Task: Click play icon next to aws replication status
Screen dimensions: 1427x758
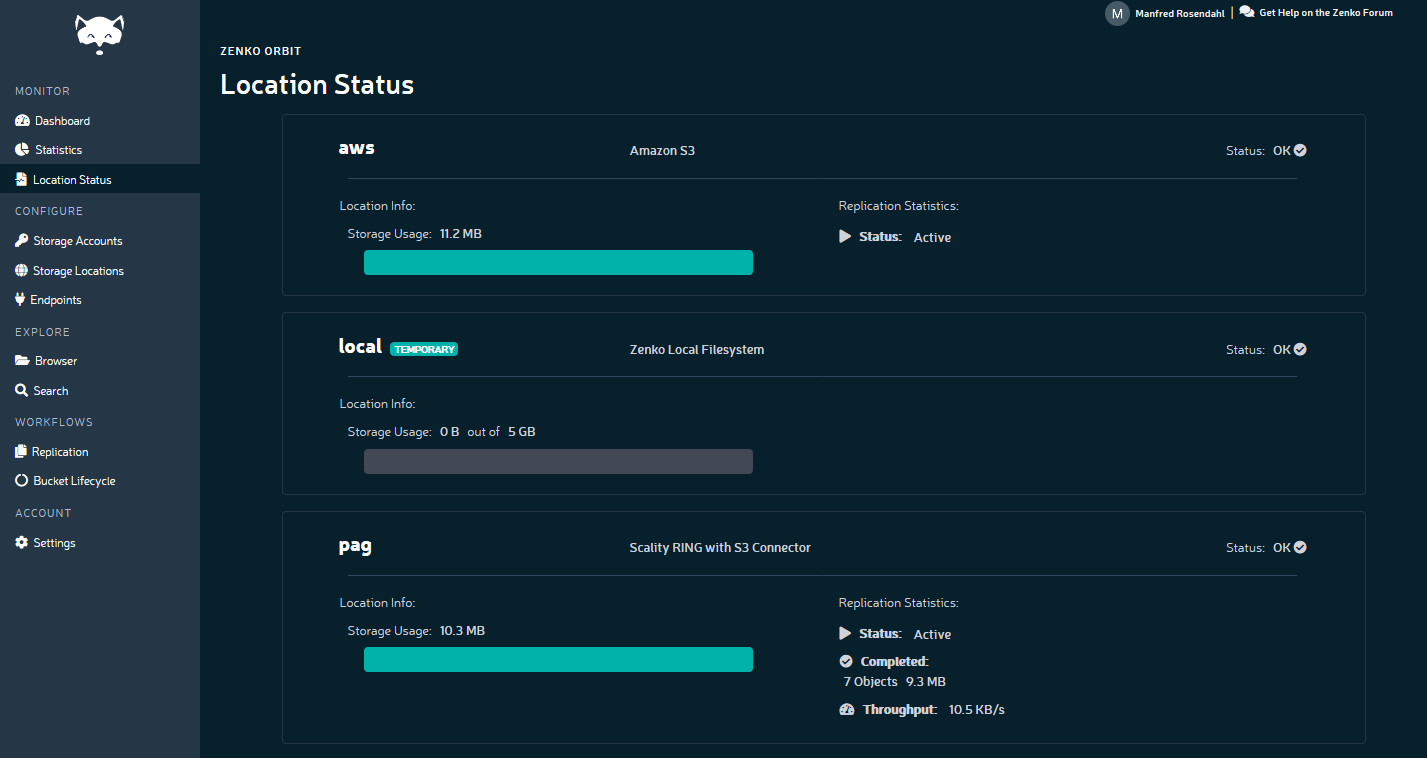Action: 845,237
